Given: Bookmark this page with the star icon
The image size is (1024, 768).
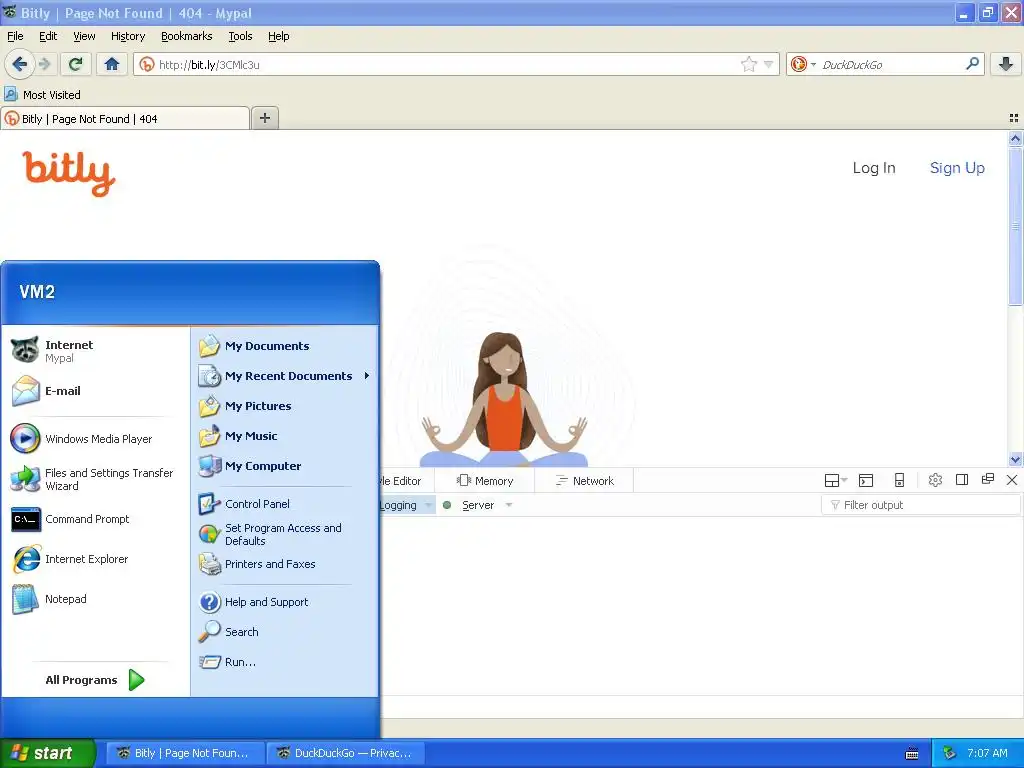Looking at the screenshot, I should click(x=748, y=64).
